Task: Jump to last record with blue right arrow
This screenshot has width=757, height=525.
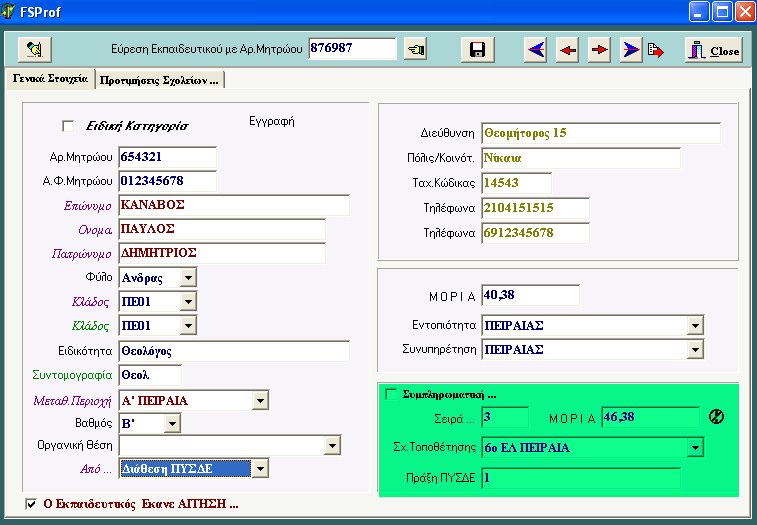Action: [631, 50]
